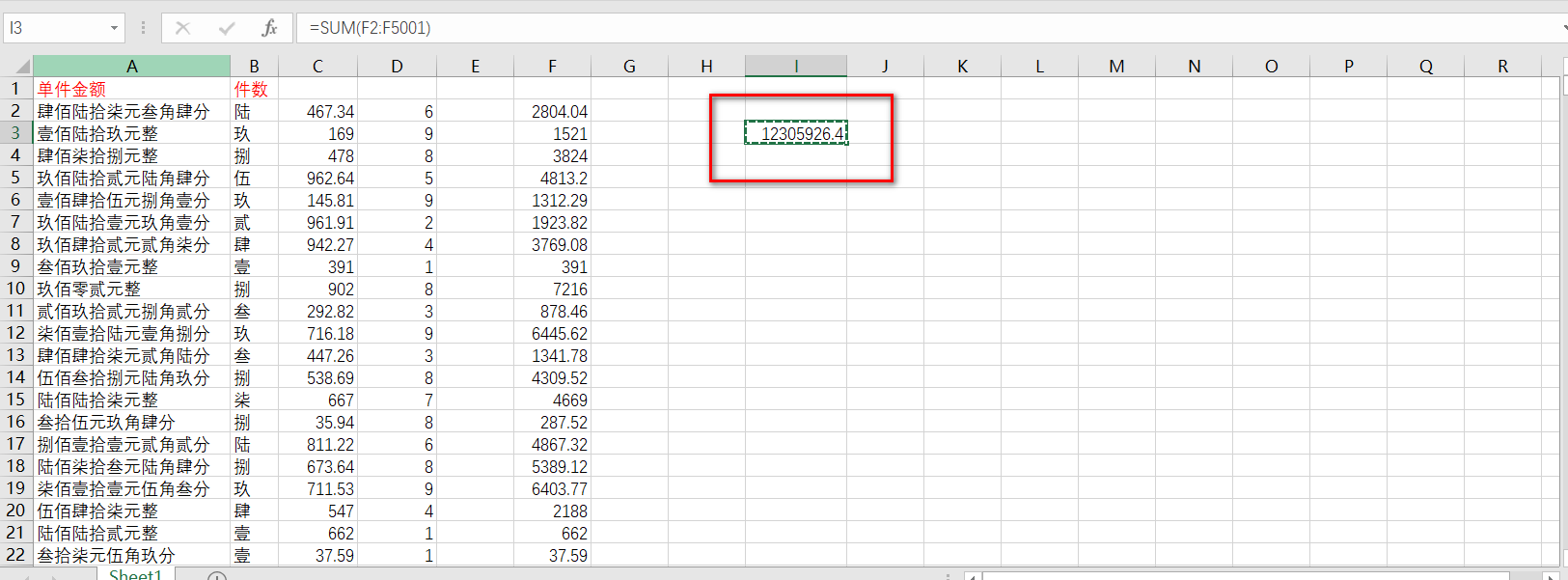The height and width of the screenshot is (580, 1568).
Task: Click the Cancel X icon in formula bar
Action: pyautogui.click(x=182, y=28)
